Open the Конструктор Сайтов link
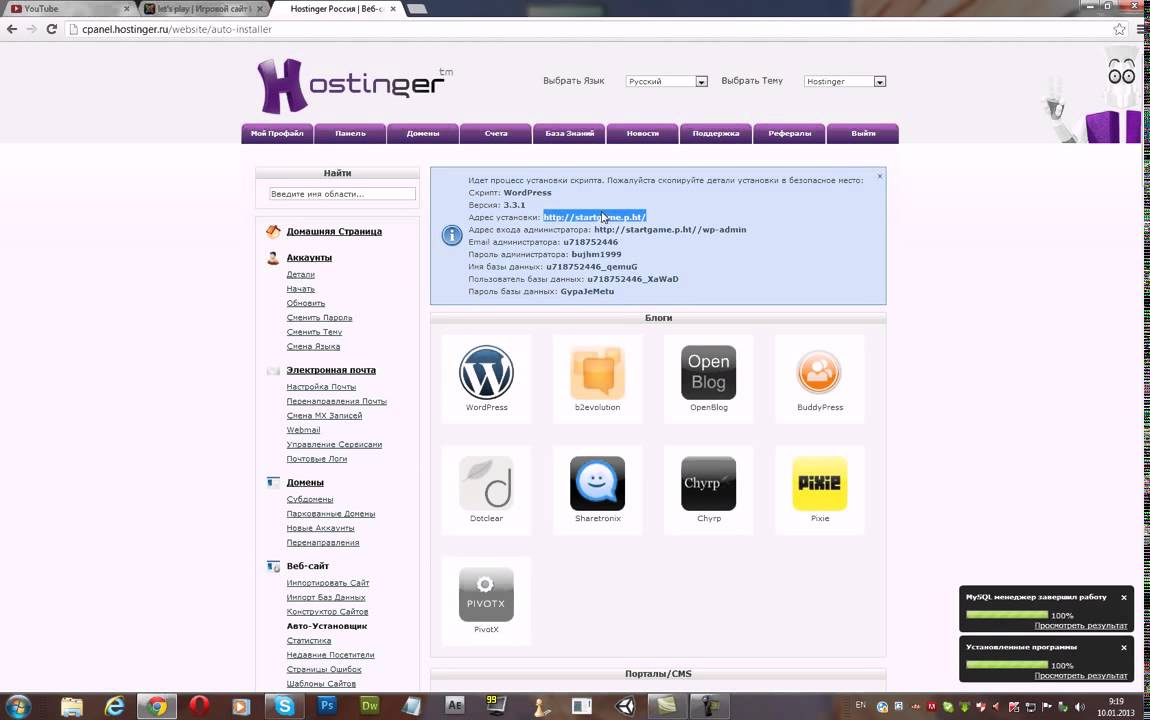Screen dimensions: 1150x720 (x=327, y=611)
